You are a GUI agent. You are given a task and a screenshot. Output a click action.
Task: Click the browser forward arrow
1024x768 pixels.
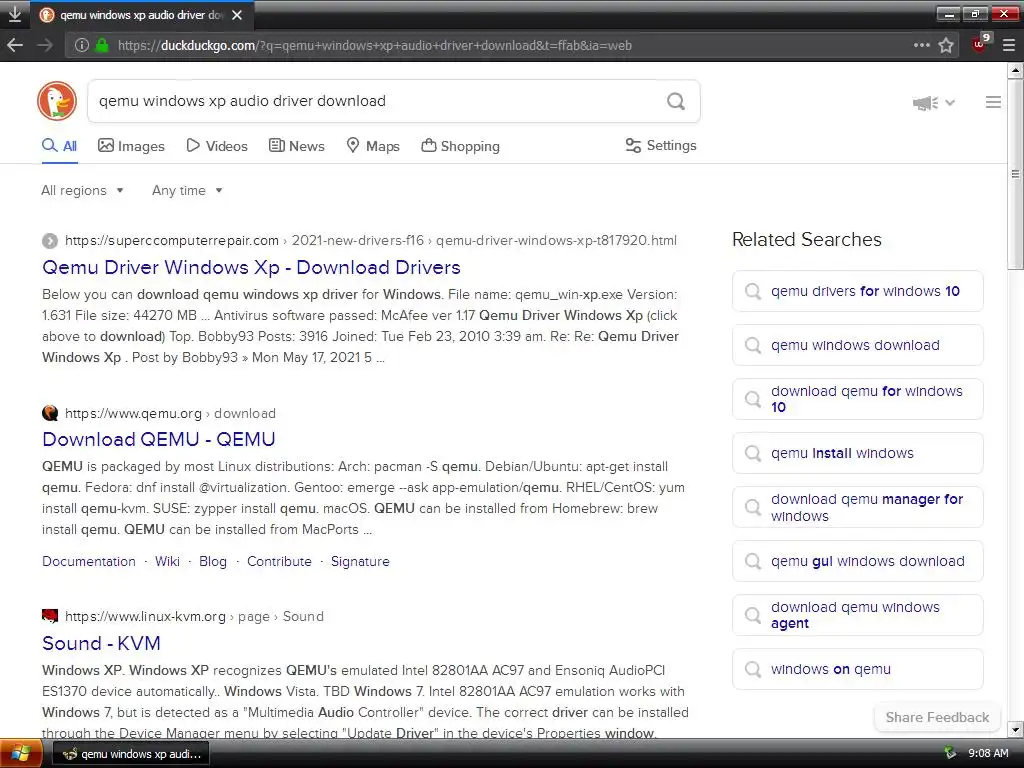(45, 45)
